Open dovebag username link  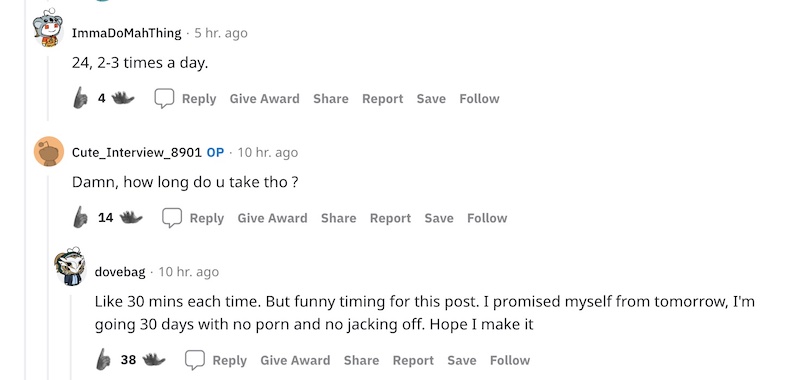[x=120, y=272]
